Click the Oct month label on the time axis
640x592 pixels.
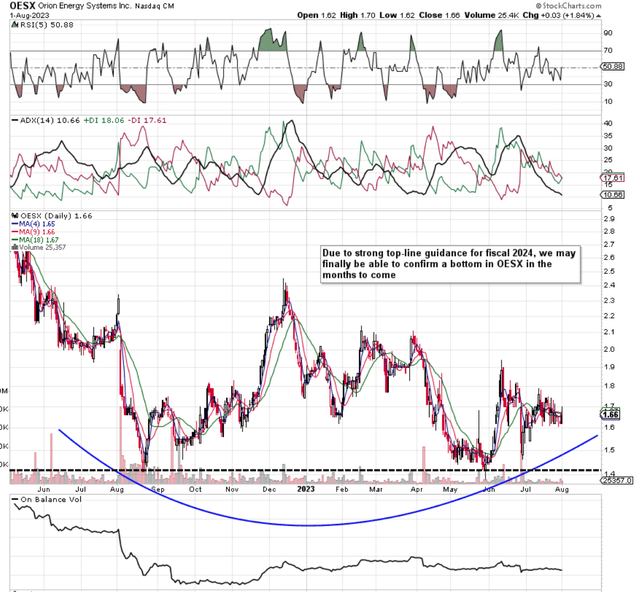coord(195,489)
